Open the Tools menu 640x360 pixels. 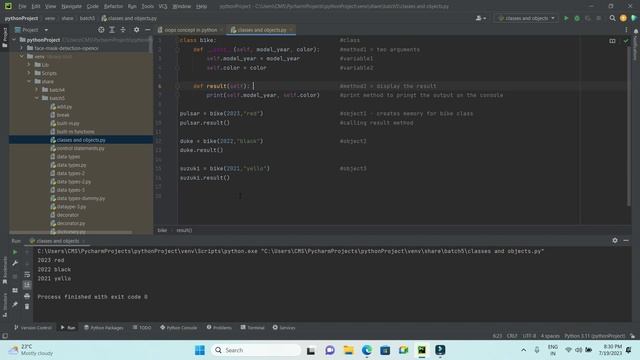pos(148,7)
